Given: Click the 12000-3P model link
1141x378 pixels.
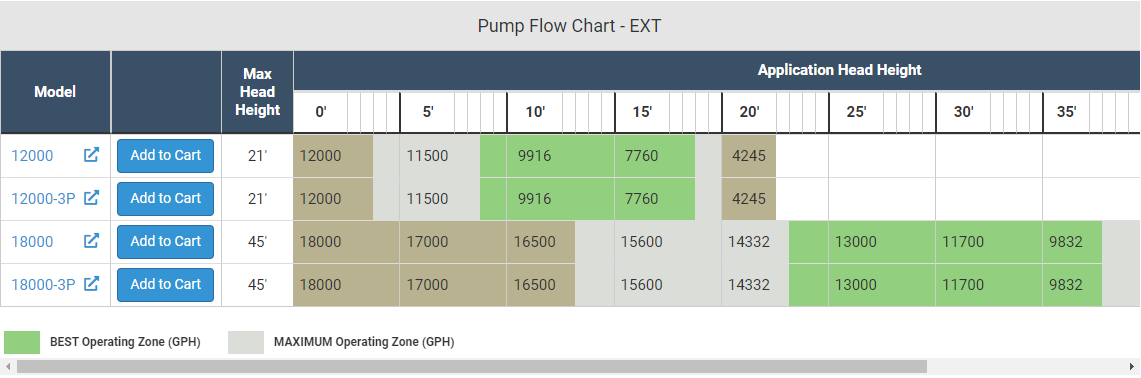Looking at the screenshot, I should 43,199.
